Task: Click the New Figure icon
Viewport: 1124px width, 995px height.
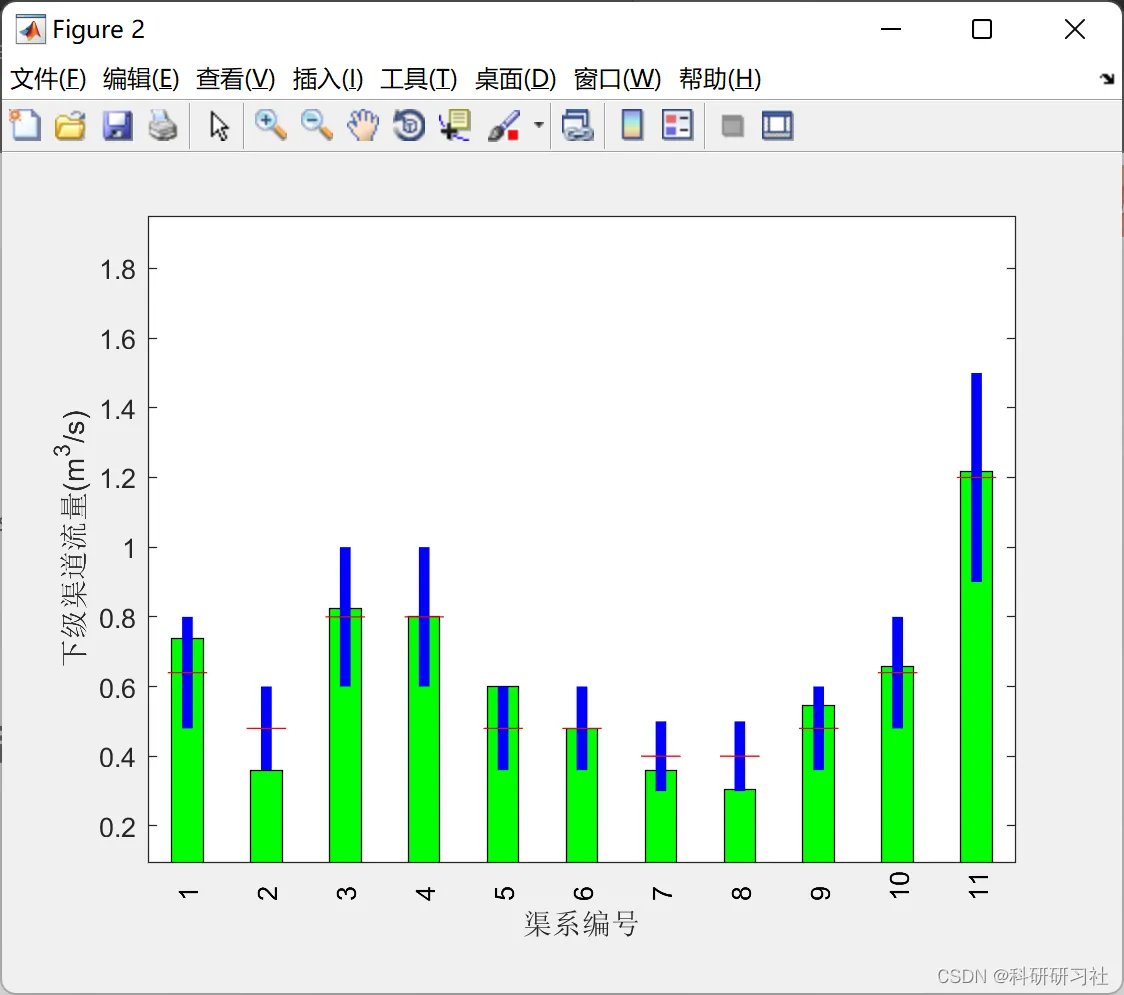Action: 25,125
